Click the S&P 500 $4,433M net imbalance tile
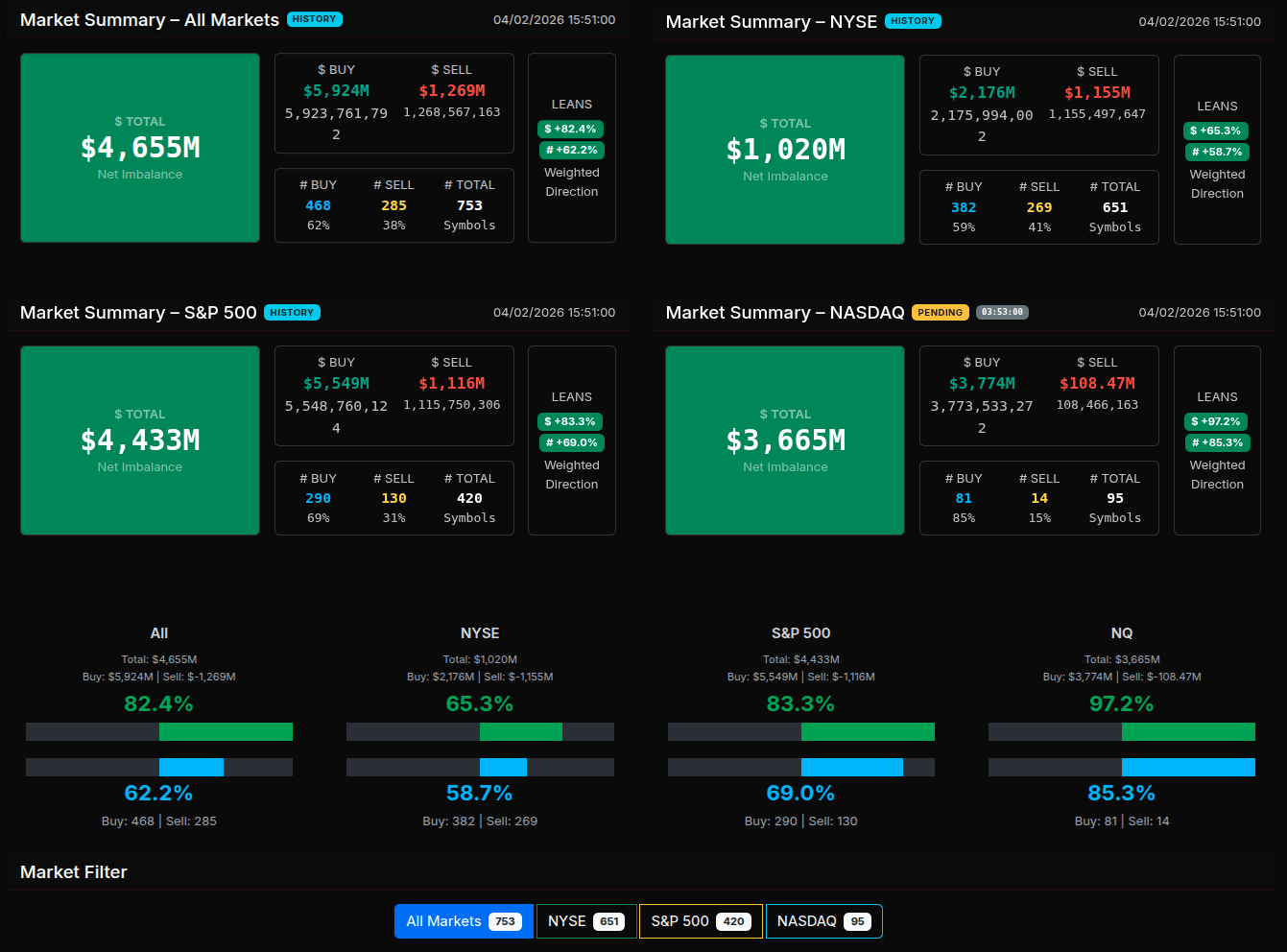The height and width of the screenshot is (952, 1287). pyautogui.click(x=140, y=440)
